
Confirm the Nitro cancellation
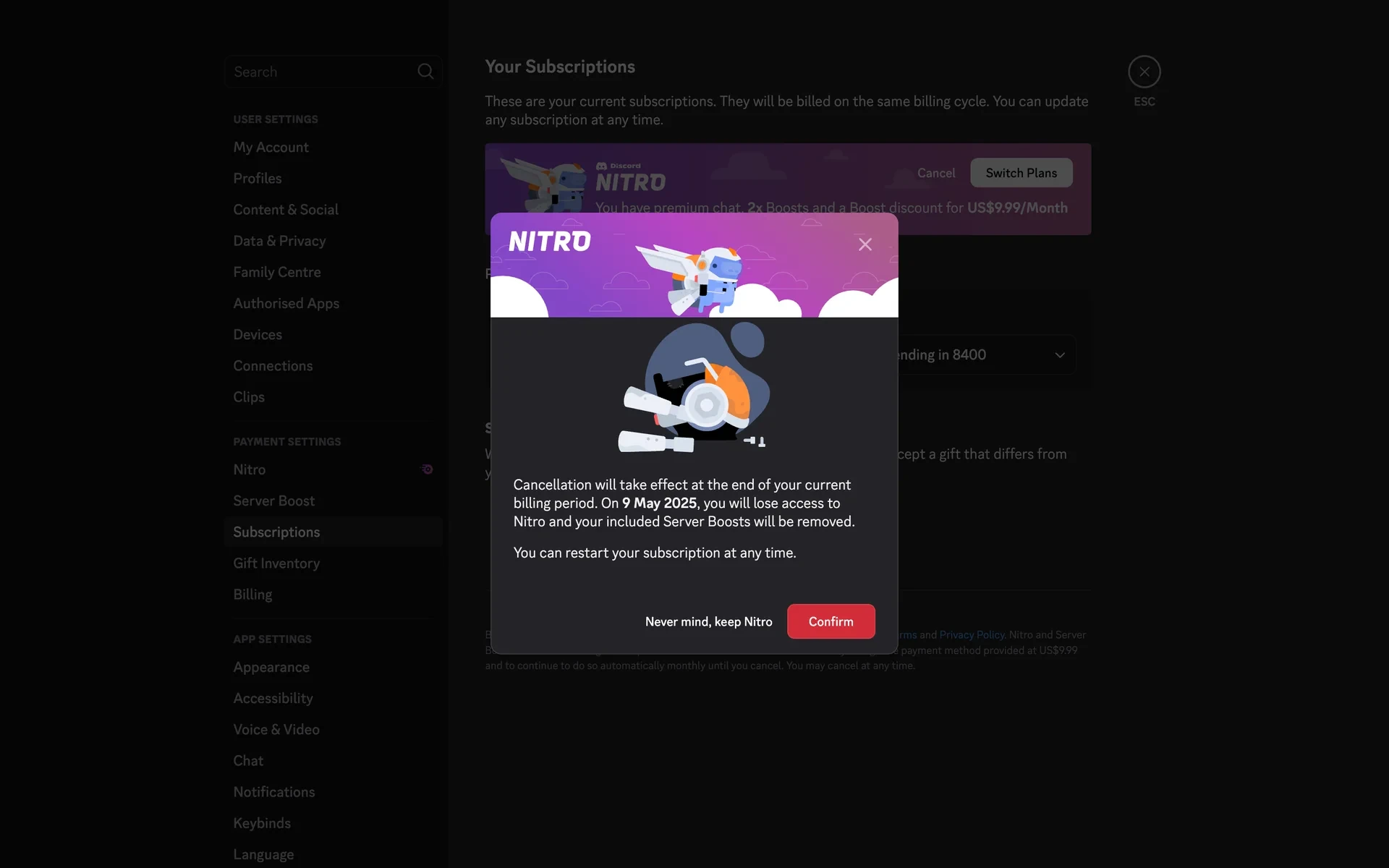click(x=831, y=621)
